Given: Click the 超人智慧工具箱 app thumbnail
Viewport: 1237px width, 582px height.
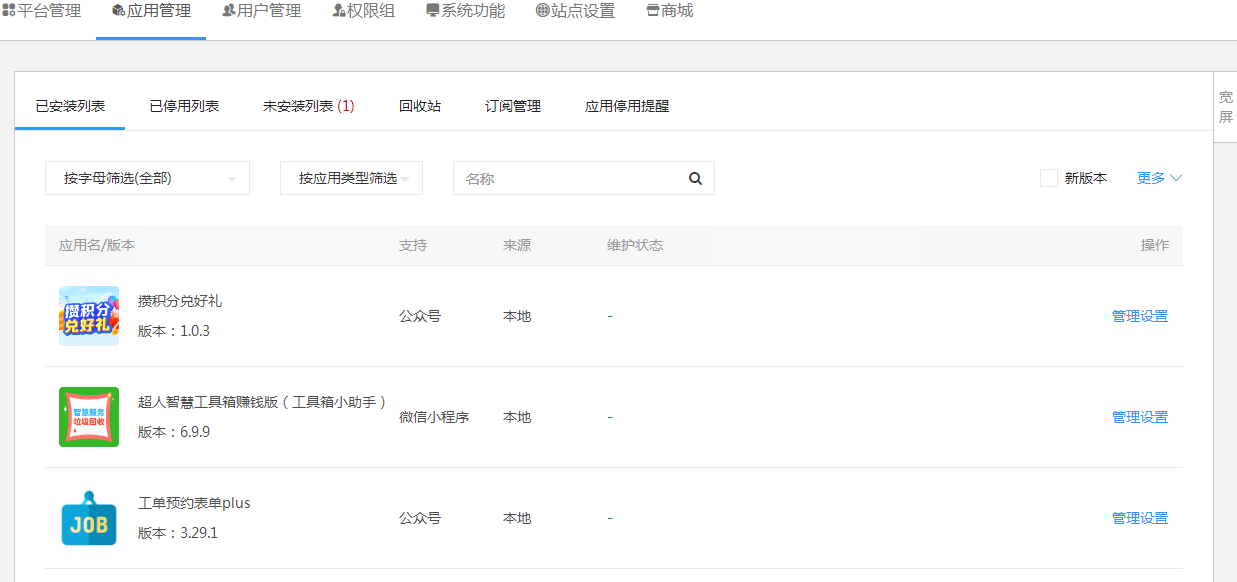Looking at the screenshot, I should point(89,417).
